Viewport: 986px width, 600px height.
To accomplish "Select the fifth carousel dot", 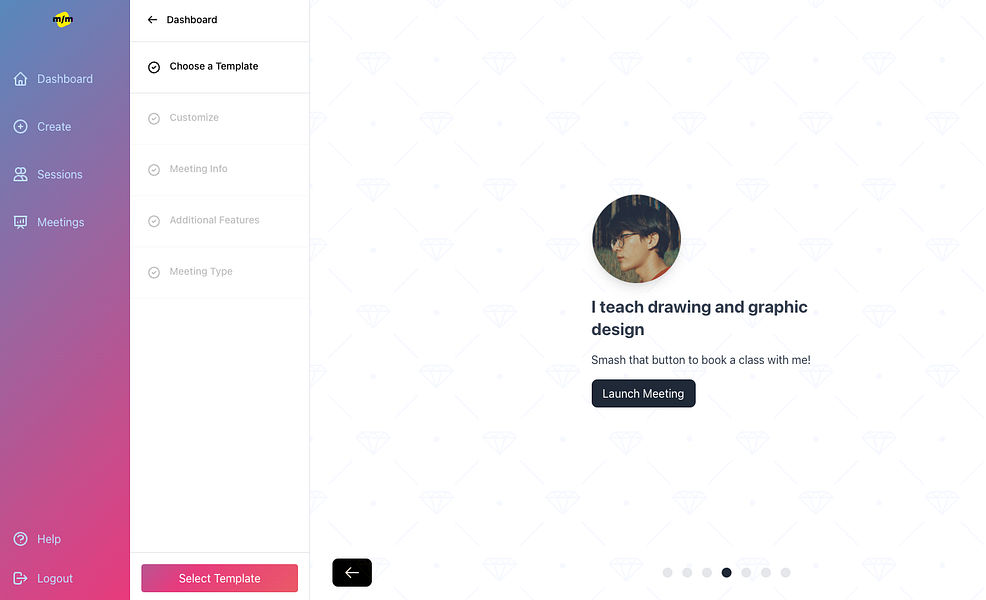I will [x=746, y=572].
